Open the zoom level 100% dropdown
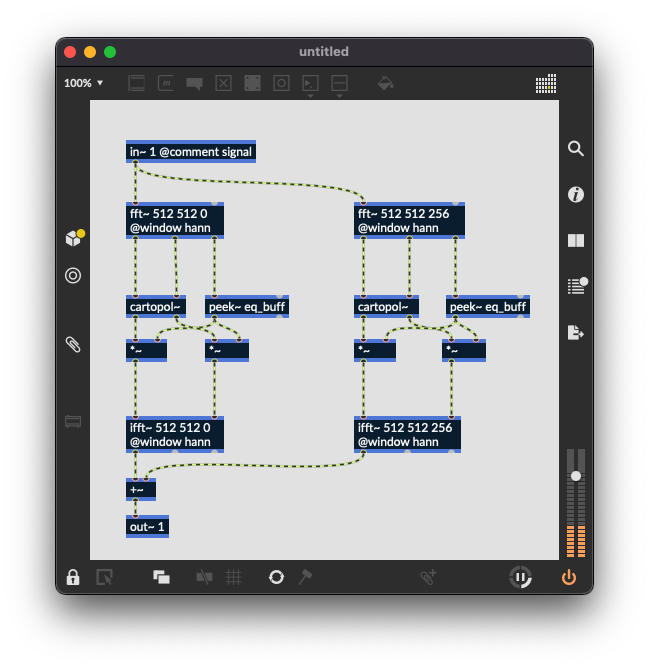Viewport: 649px width, 668px height. [84, 83]
